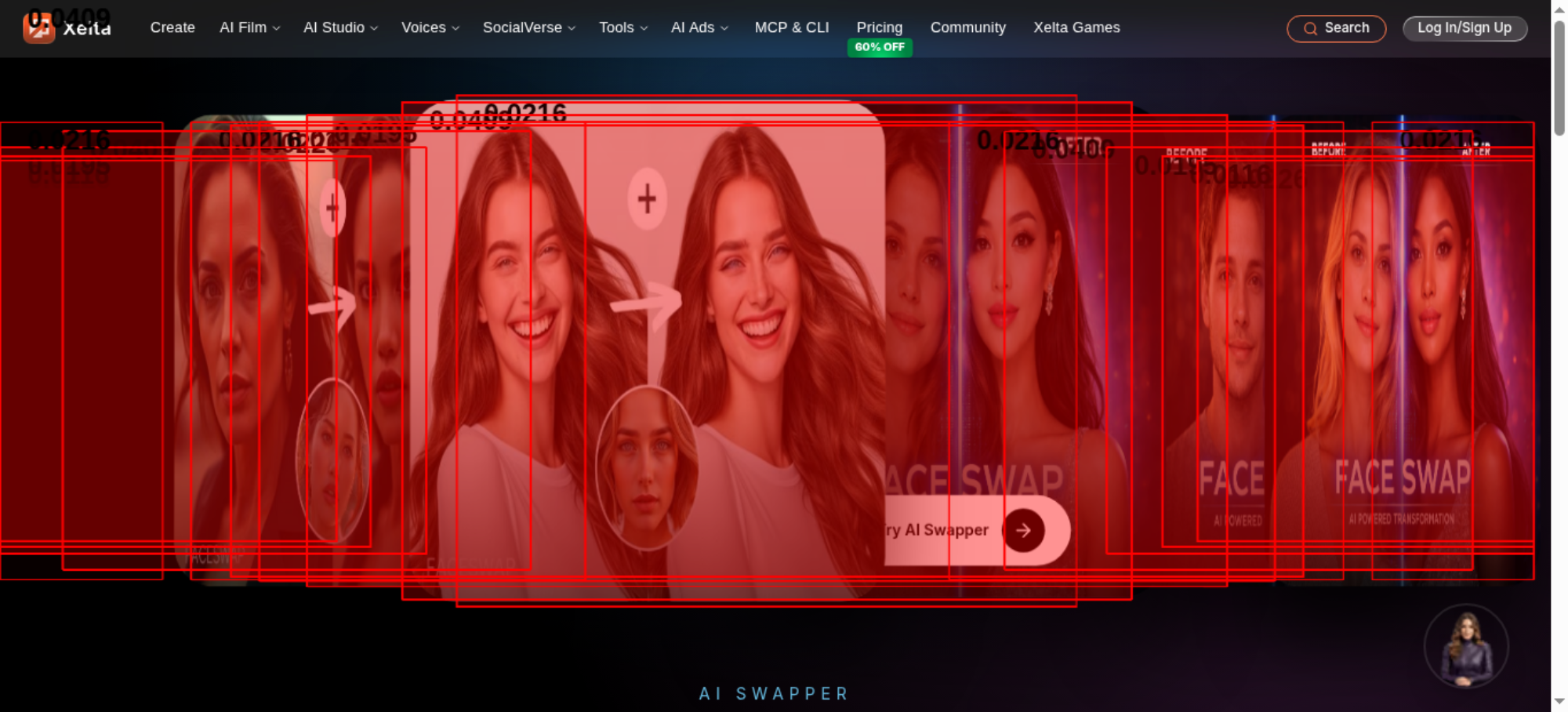1568x712 pixels.
Task: Go to MCP & CLI
Action: (x=792, y=27)
